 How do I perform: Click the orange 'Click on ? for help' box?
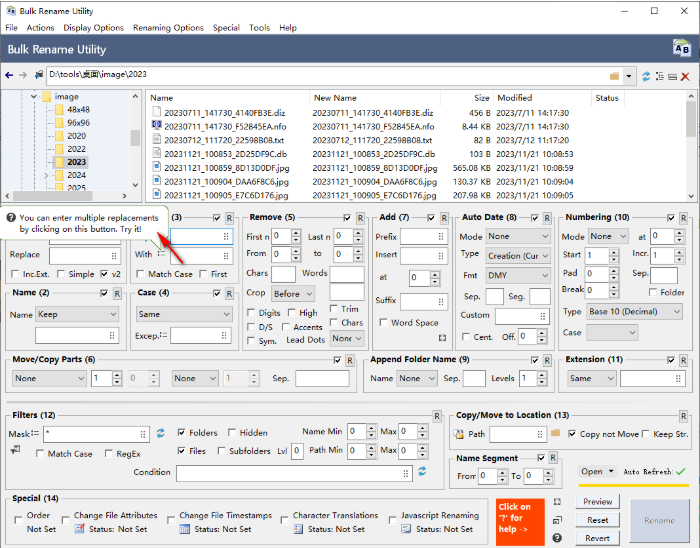coord(520,522)
